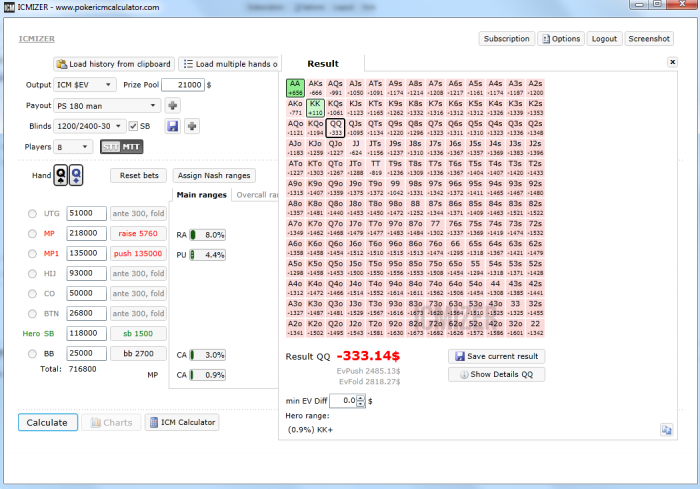Click Assign Nash ranges button

coord(214,176)
